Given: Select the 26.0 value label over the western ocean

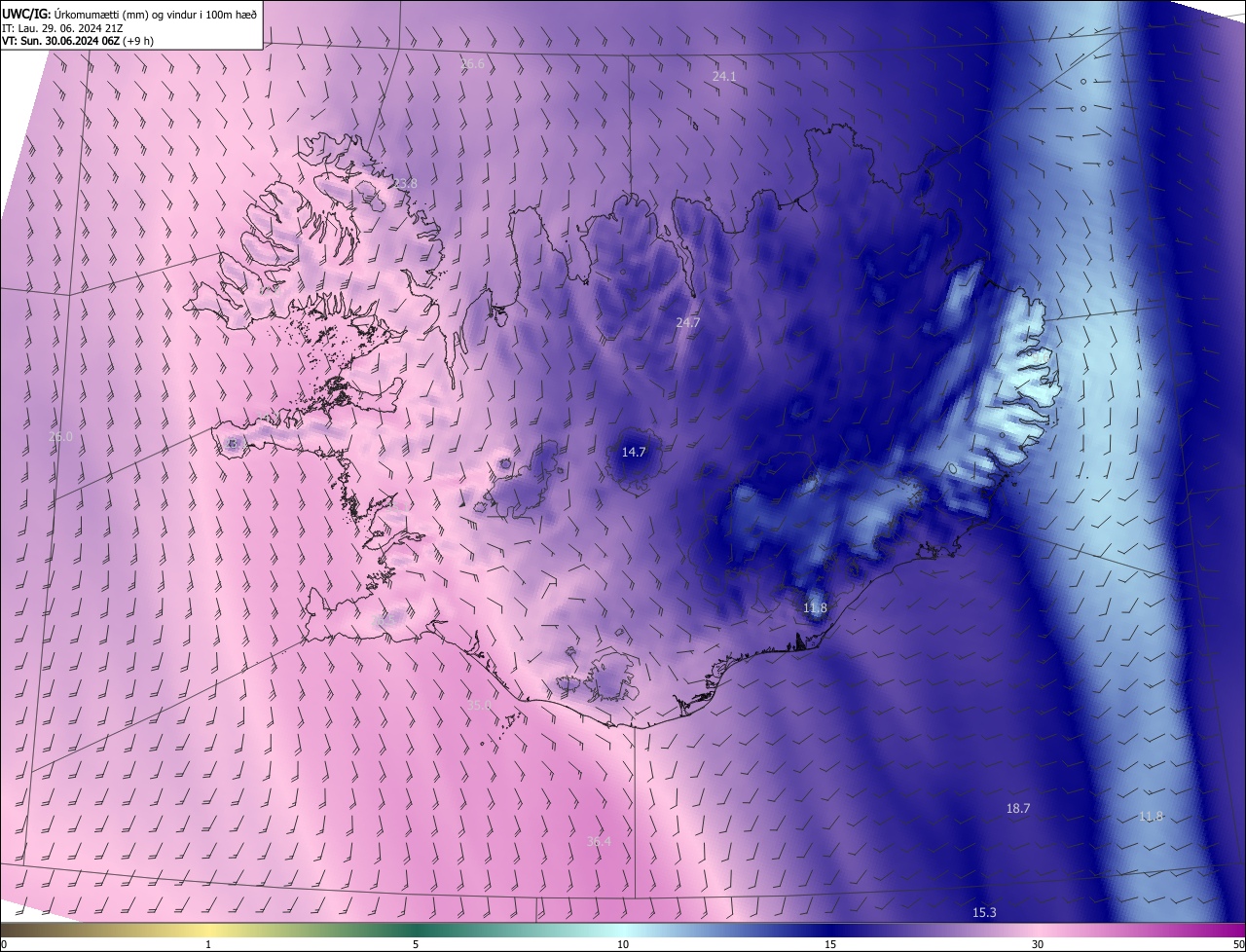Looking at the screenshot, I should click(x=60, y=437).
